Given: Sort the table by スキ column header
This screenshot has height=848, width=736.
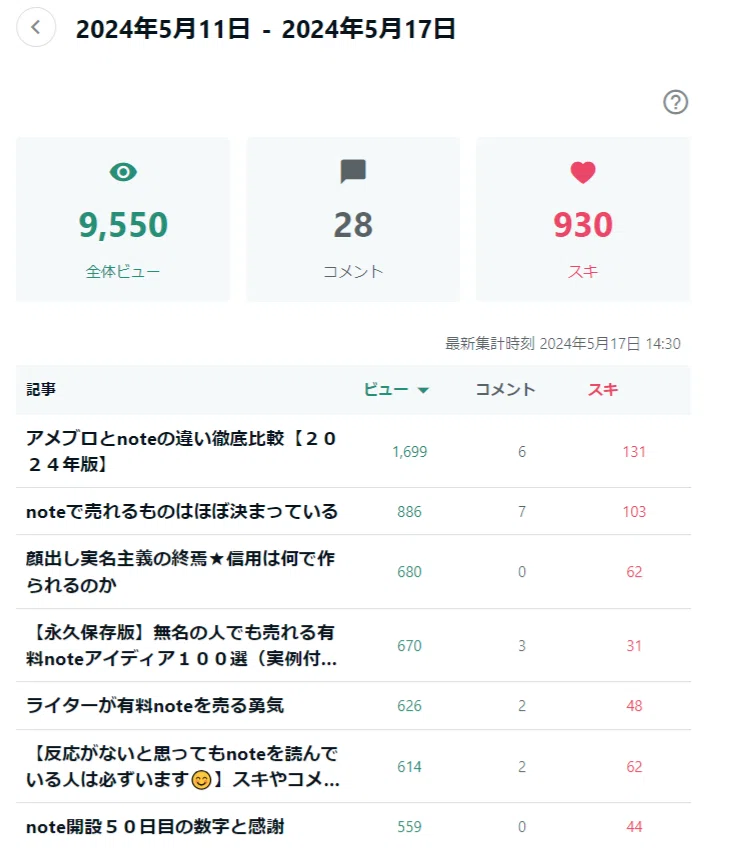Looking at the screenshot, I should (x=603, y=389).
